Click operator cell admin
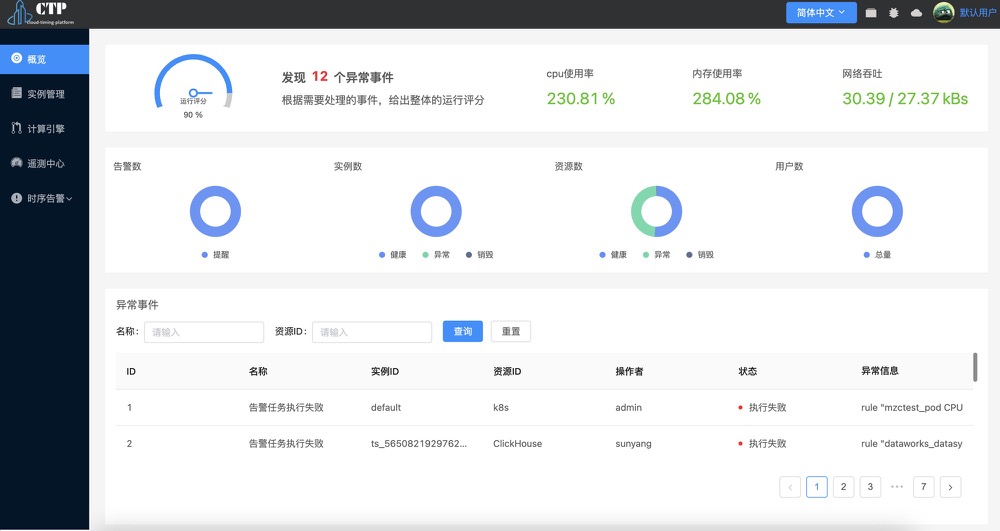Screen dimensions: 1000x531 tap(628, 407)
